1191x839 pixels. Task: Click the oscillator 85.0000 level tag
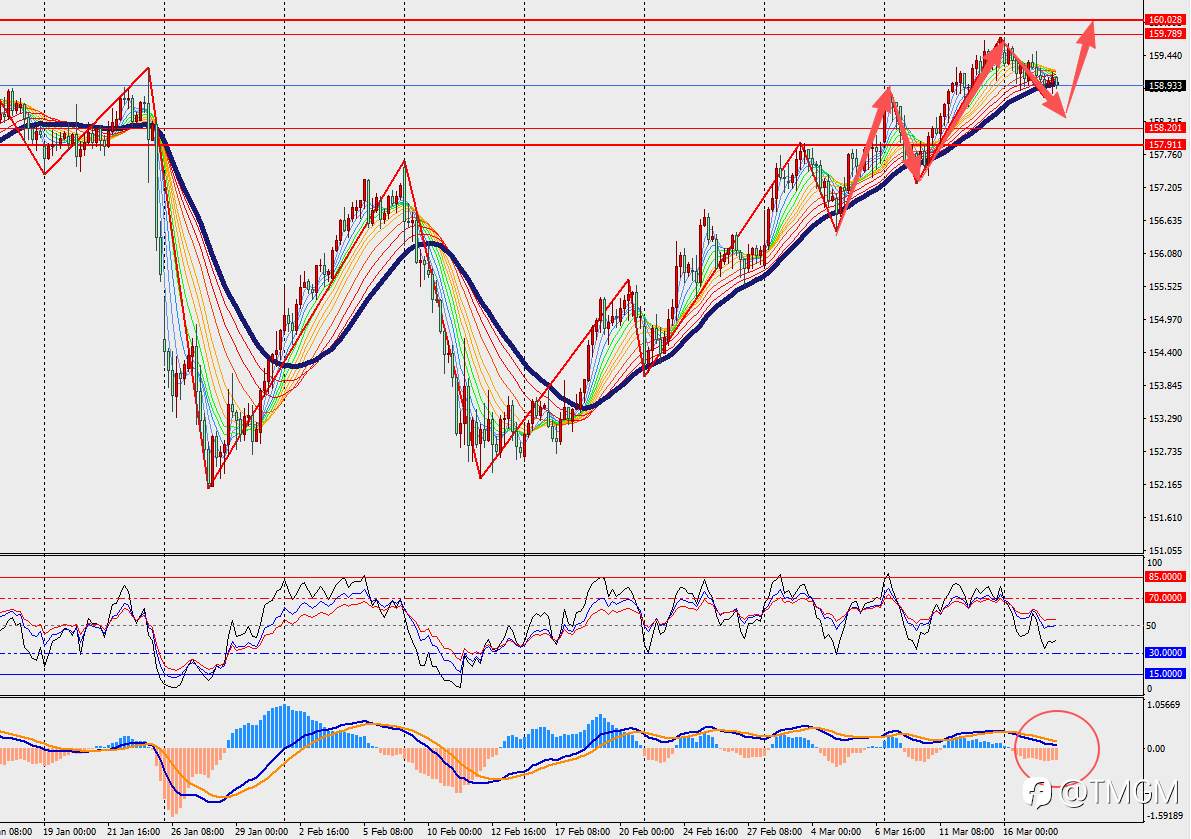1165,577
